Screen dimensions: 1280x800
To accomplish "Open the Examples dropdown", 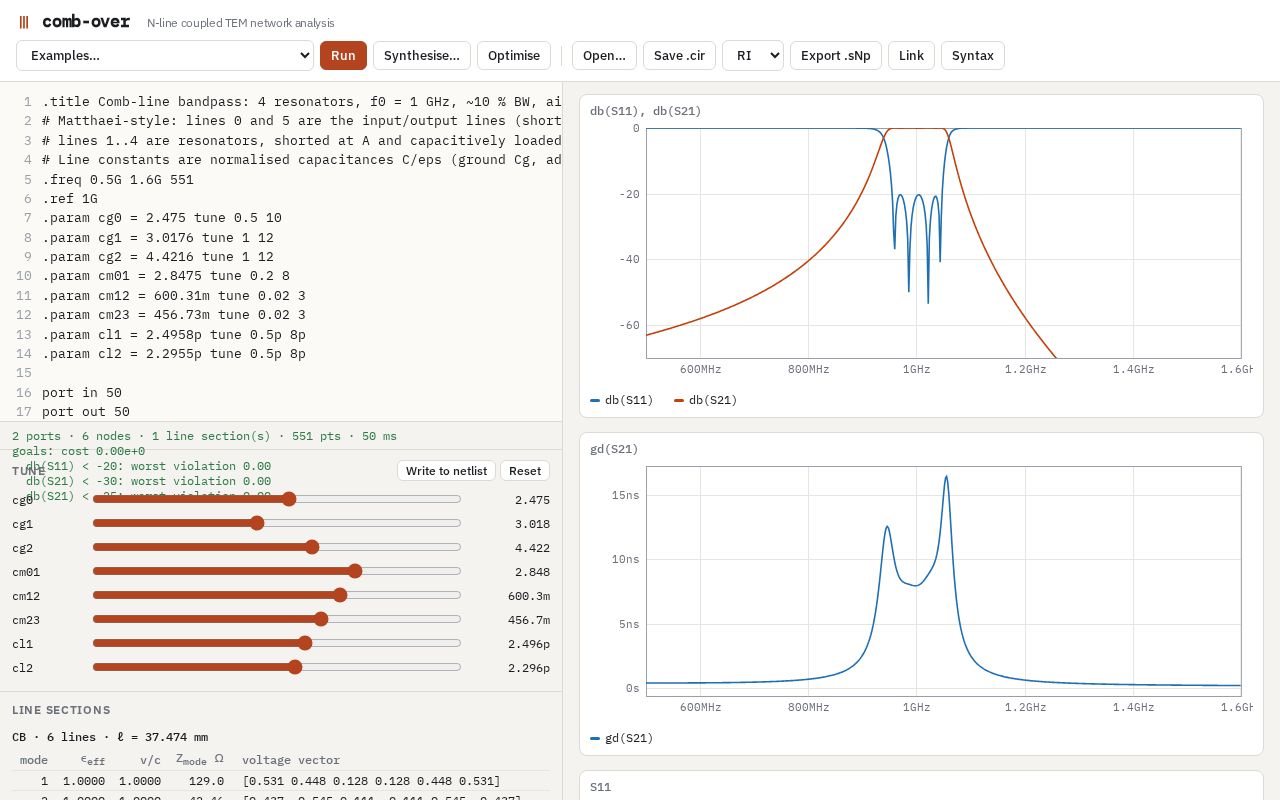I will 165,56.
